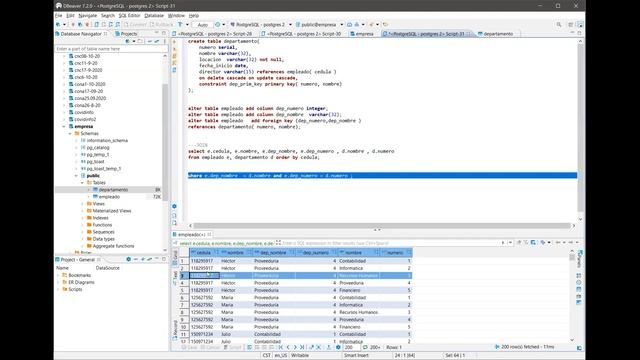Go to the previous result row

[288, 347]
